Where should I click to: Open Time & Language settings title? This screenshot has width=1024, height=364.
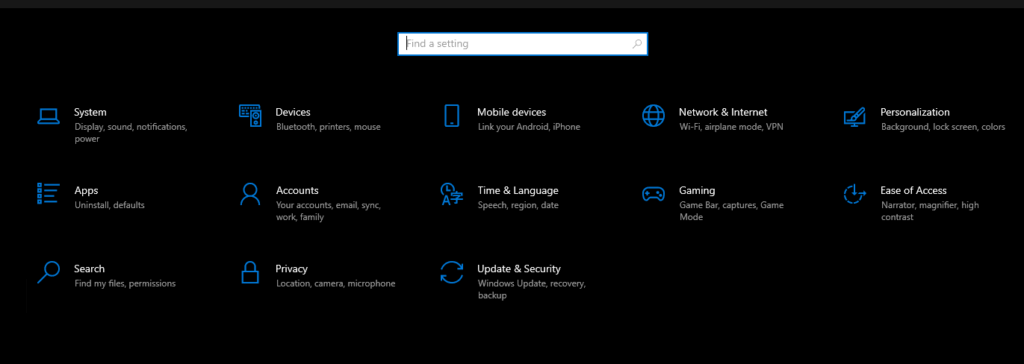[518, 191]
